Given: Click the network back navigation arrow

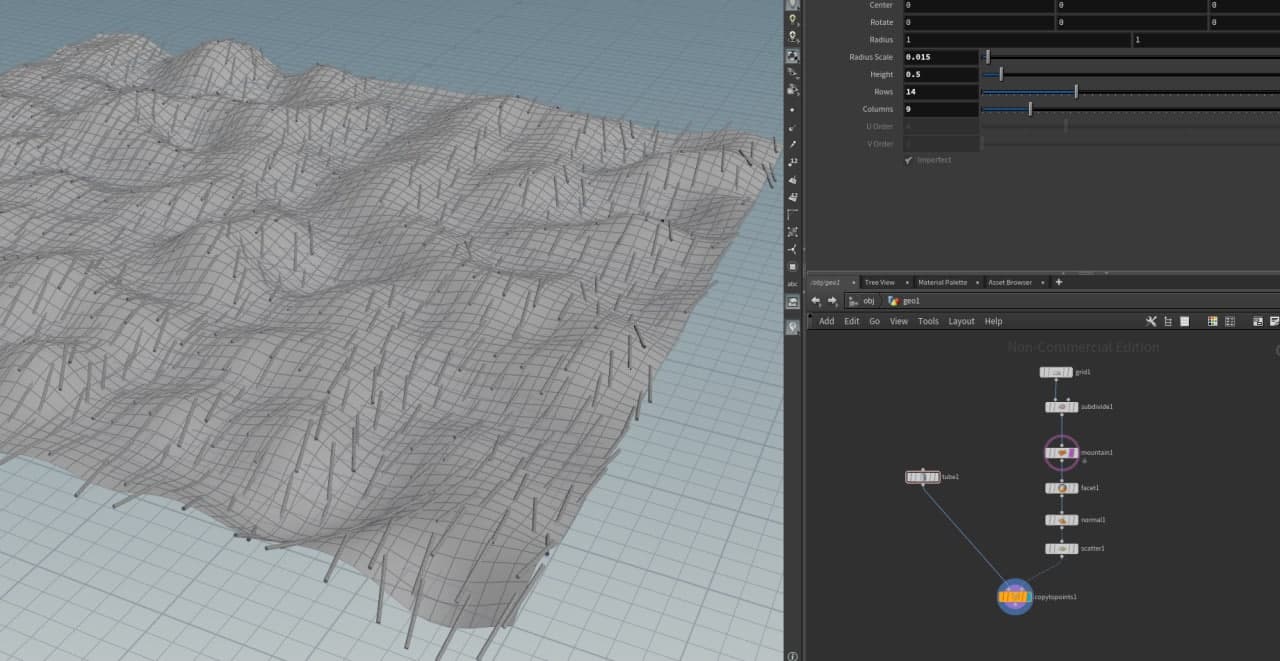Looking at the screenshot, I should 816,301.
